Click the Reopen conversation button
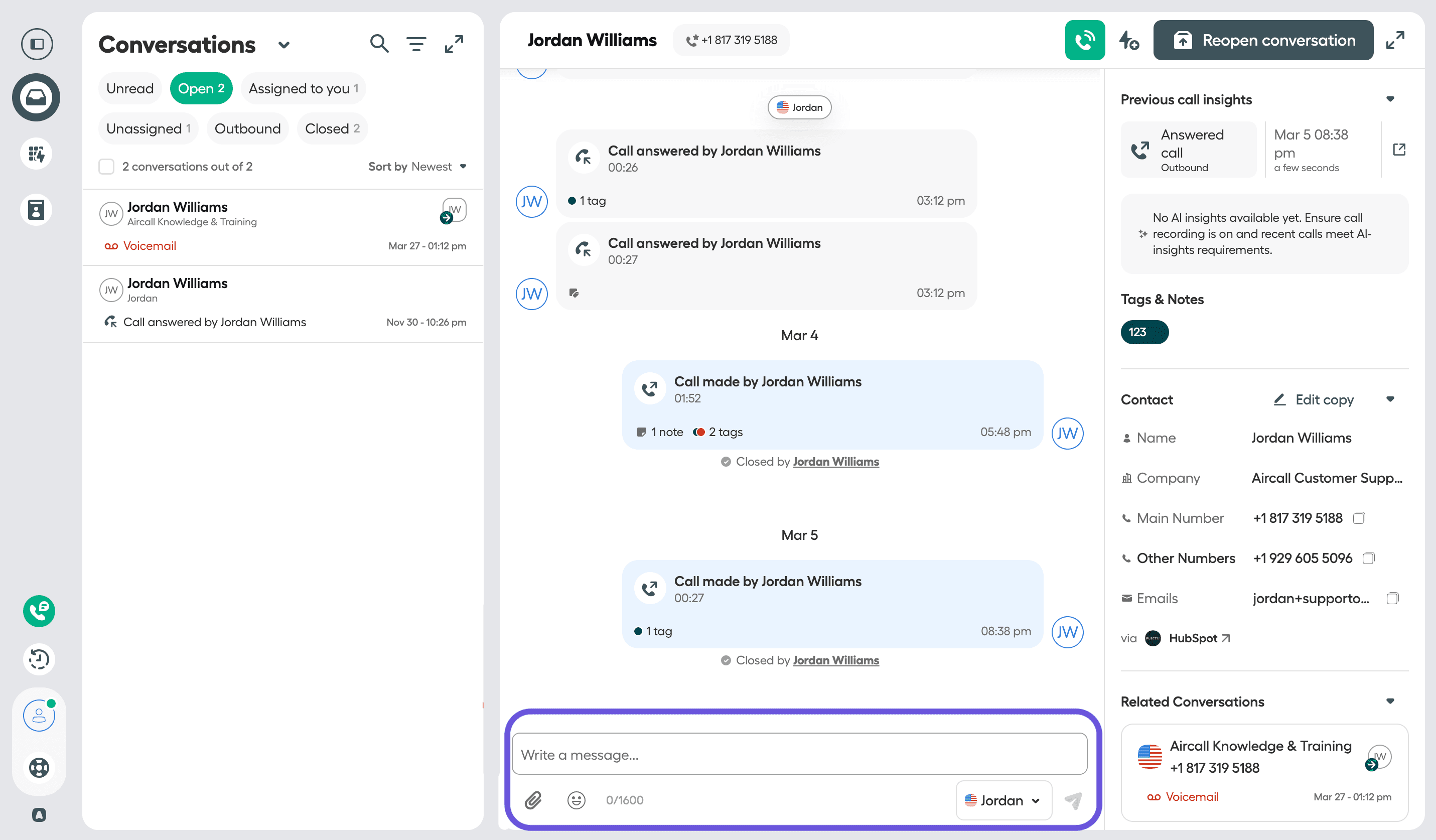 (x=1263, y=40)
